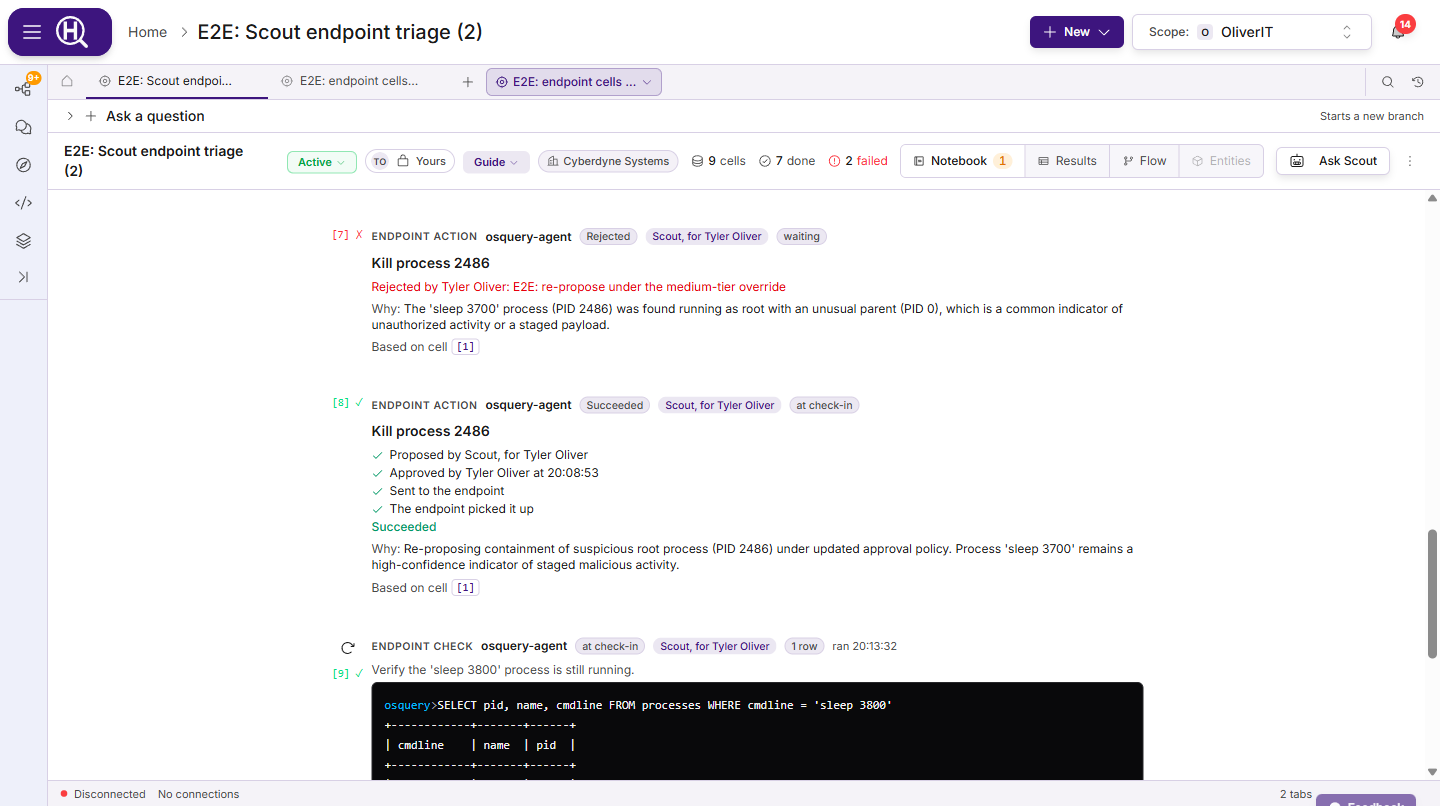Click the green Succeeded result text
Screen dimensions: 1440x806
pyautogui.click(x=404, y=527)
